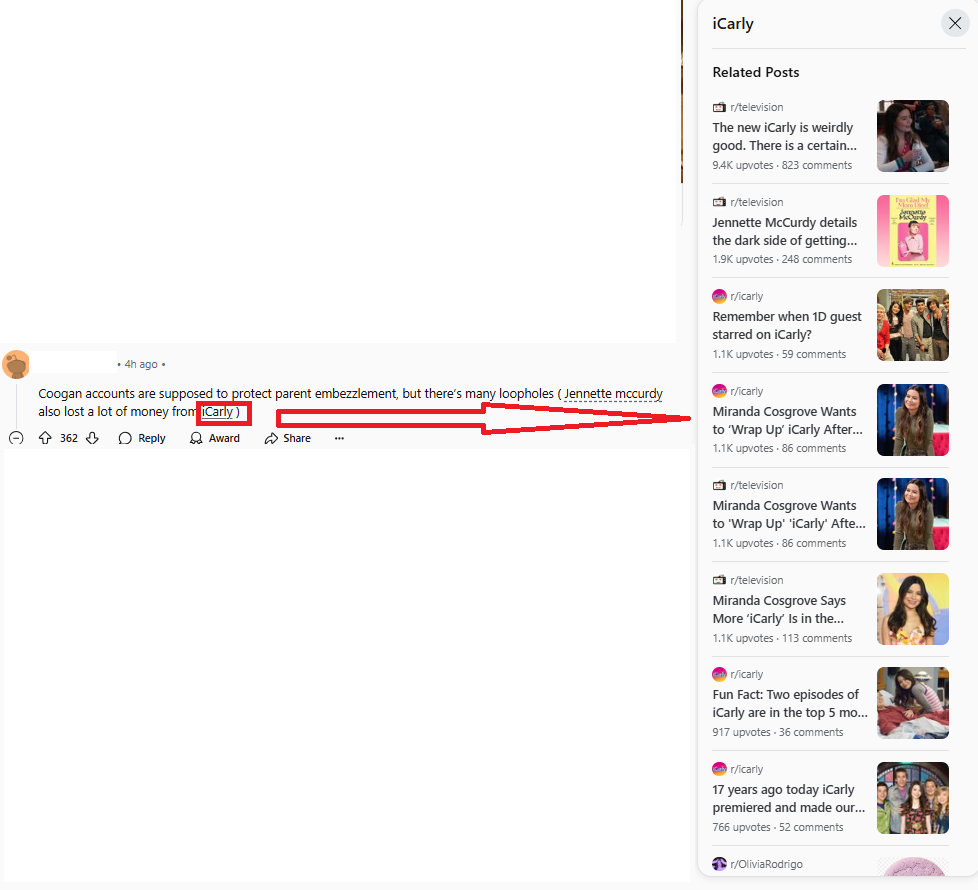978x890 pixels.
Task: Collapse the comment thread with minus icon
Action: (x=16, y=438)
